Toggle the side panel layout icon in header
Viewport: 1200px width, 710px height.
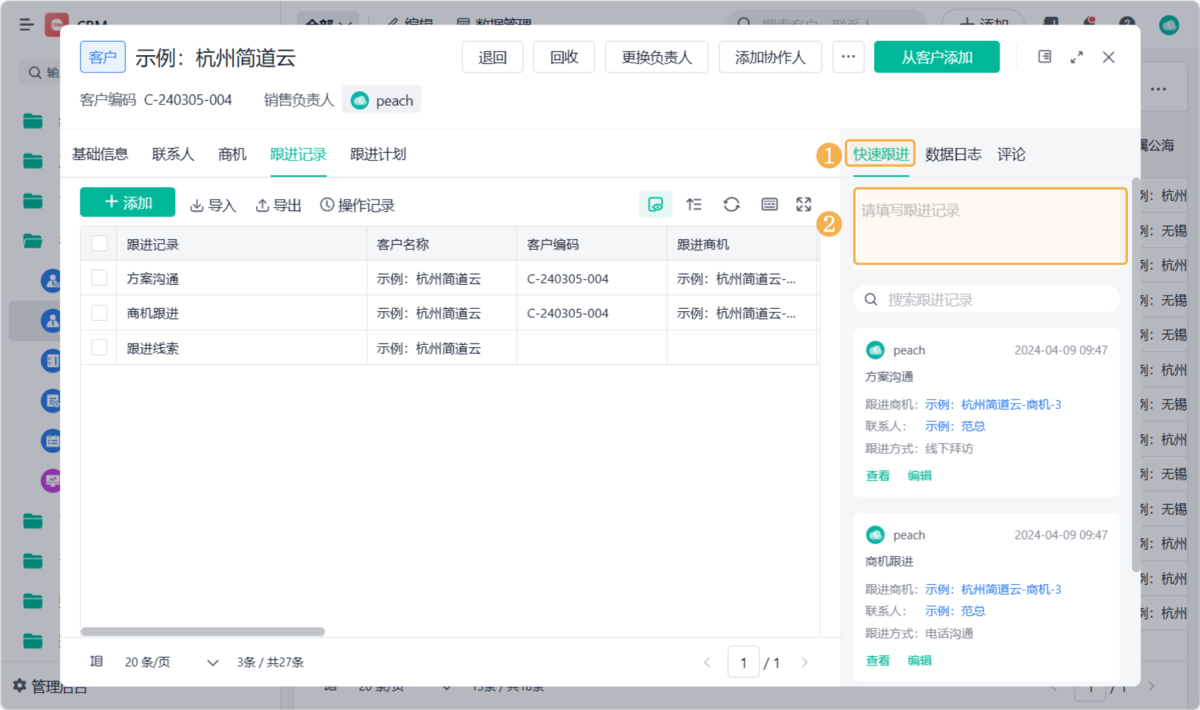(x=1045, y=57)
